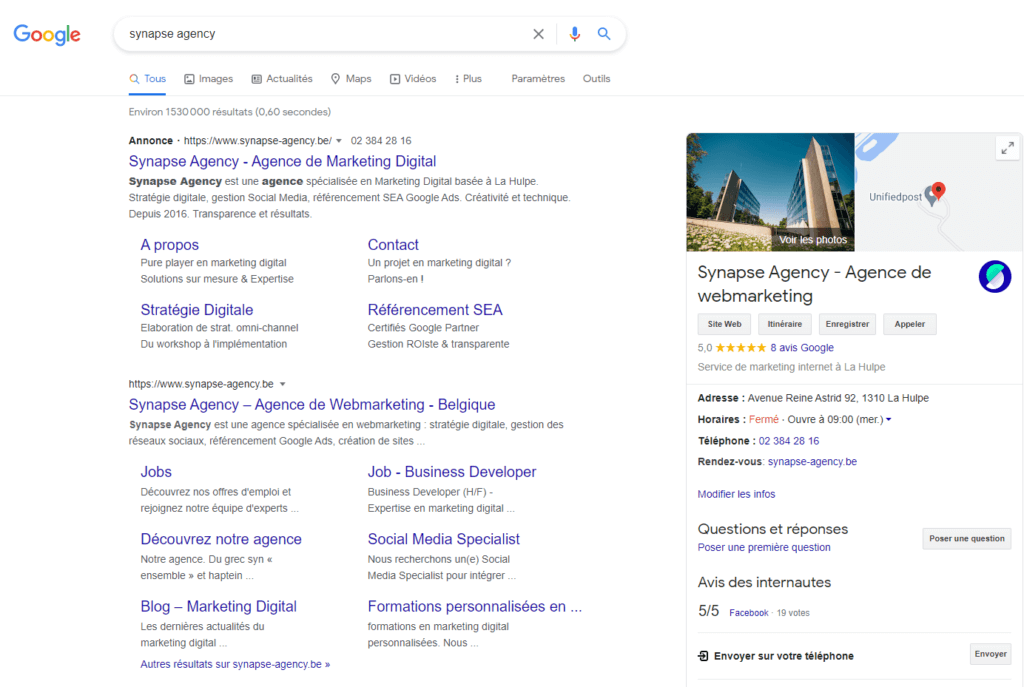Open the Facebook reviews link

click(749, 613)
